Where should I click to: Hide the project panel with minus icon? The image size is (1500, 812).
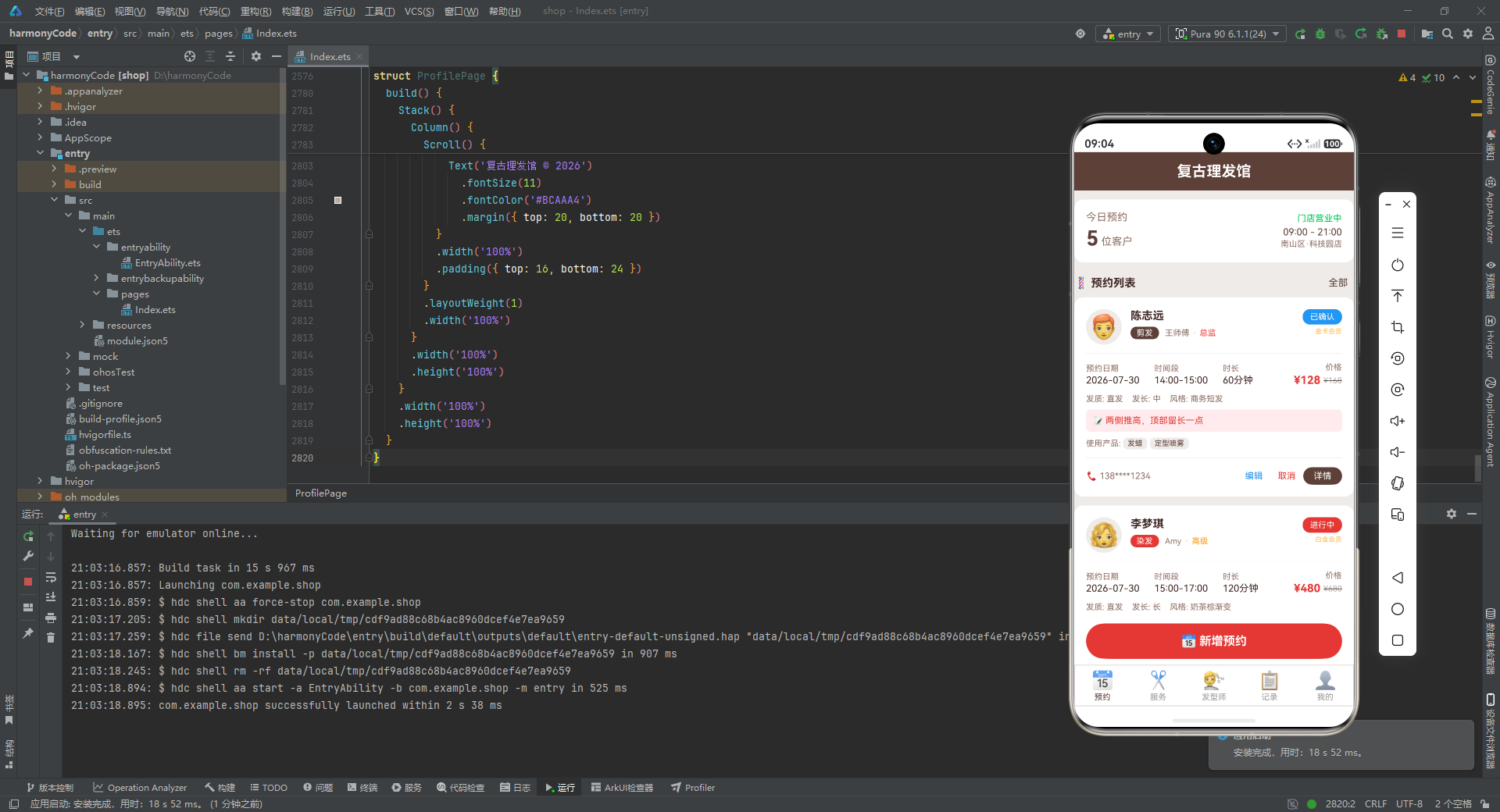(x=276, y=56)
